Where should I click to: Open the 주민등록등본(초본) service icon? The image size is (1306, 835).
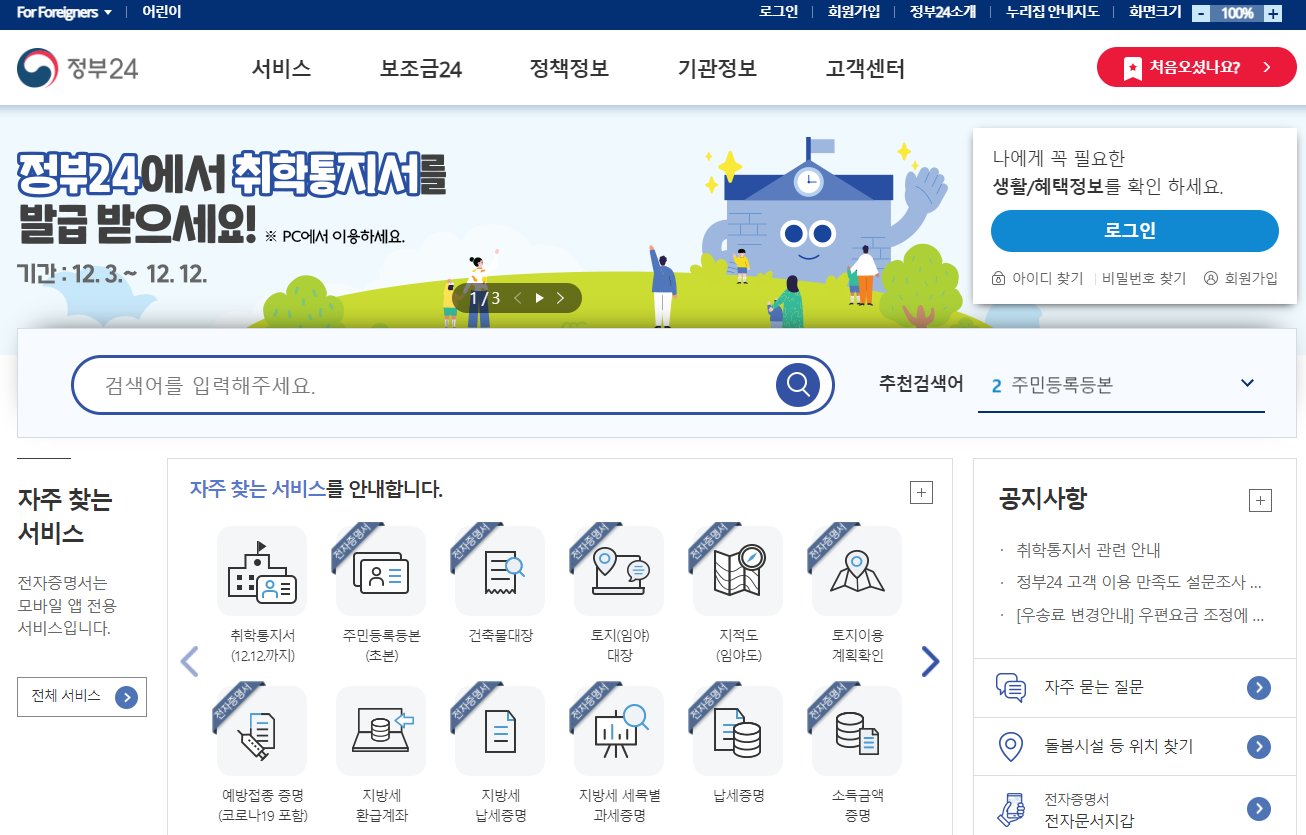coord(381,571)
